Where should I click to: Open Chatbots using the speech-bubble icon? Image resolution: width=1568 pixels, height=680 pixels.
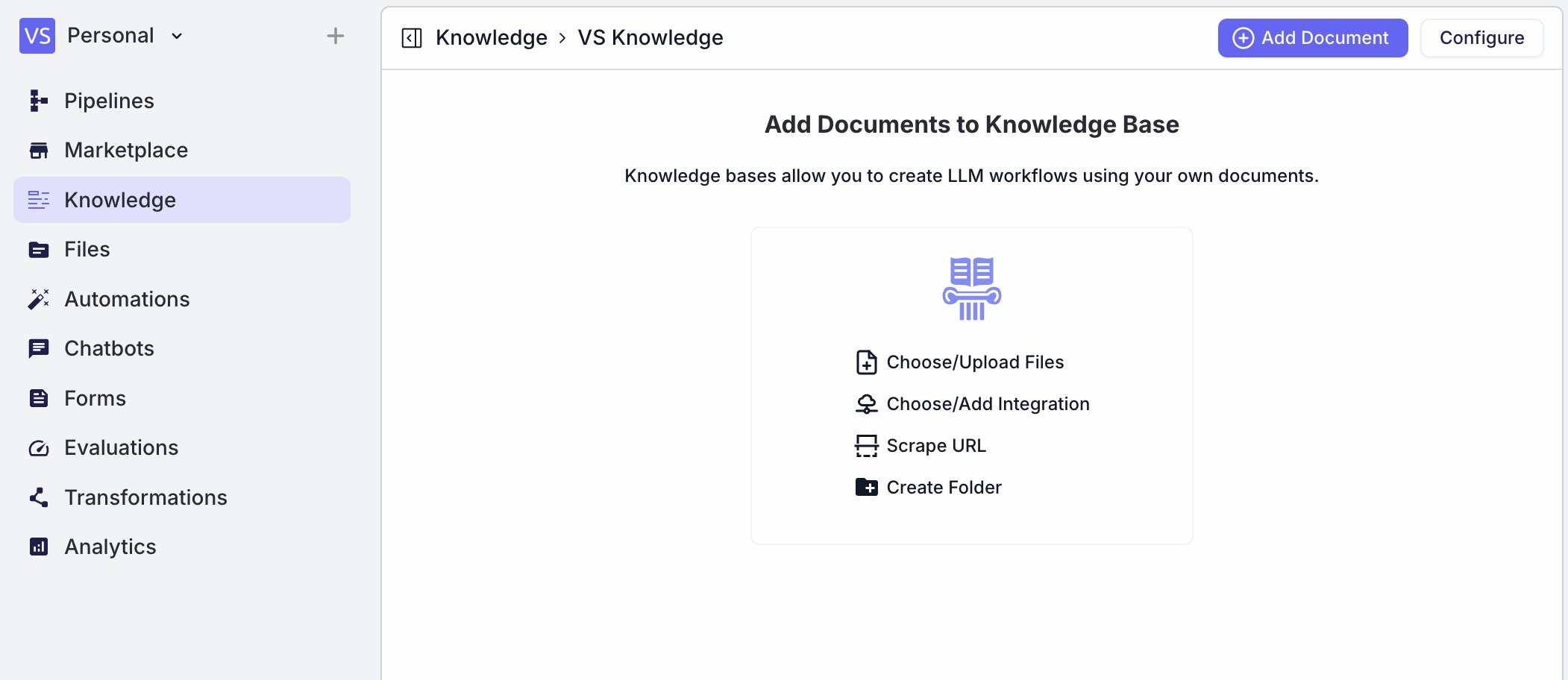point(39,348)
